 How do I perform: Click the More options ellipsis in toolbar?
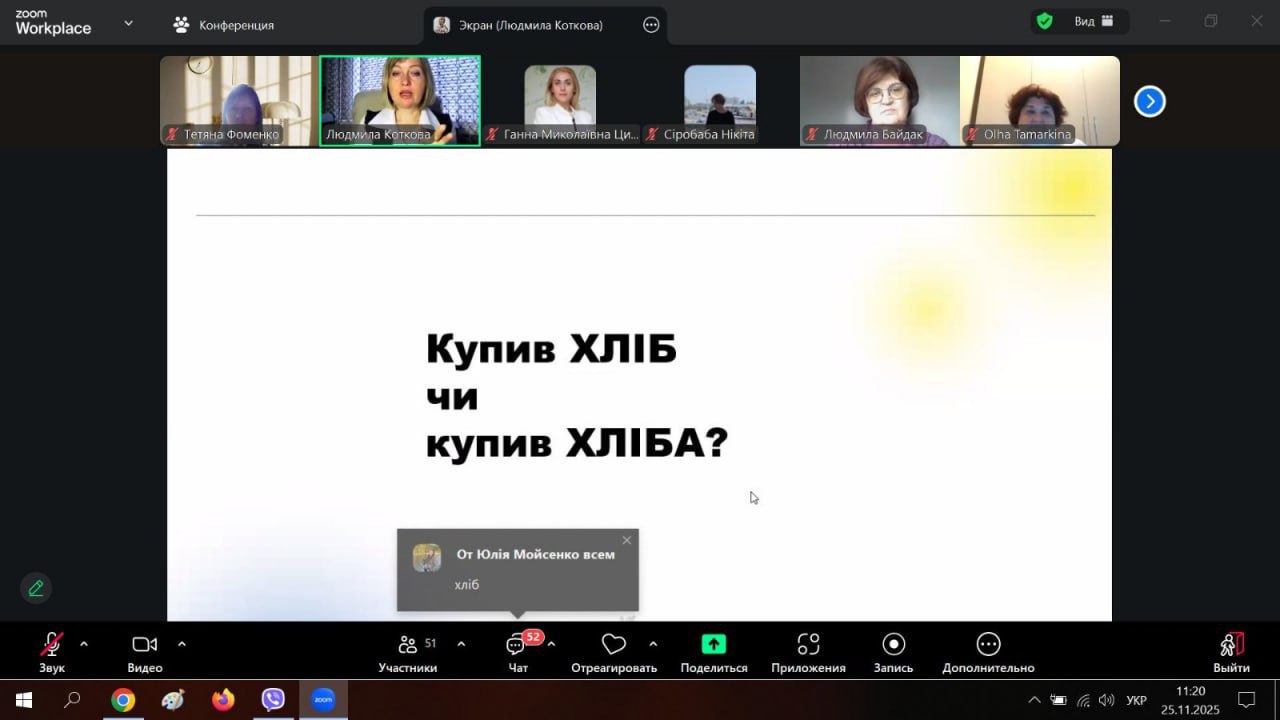(x=988, y=644)
